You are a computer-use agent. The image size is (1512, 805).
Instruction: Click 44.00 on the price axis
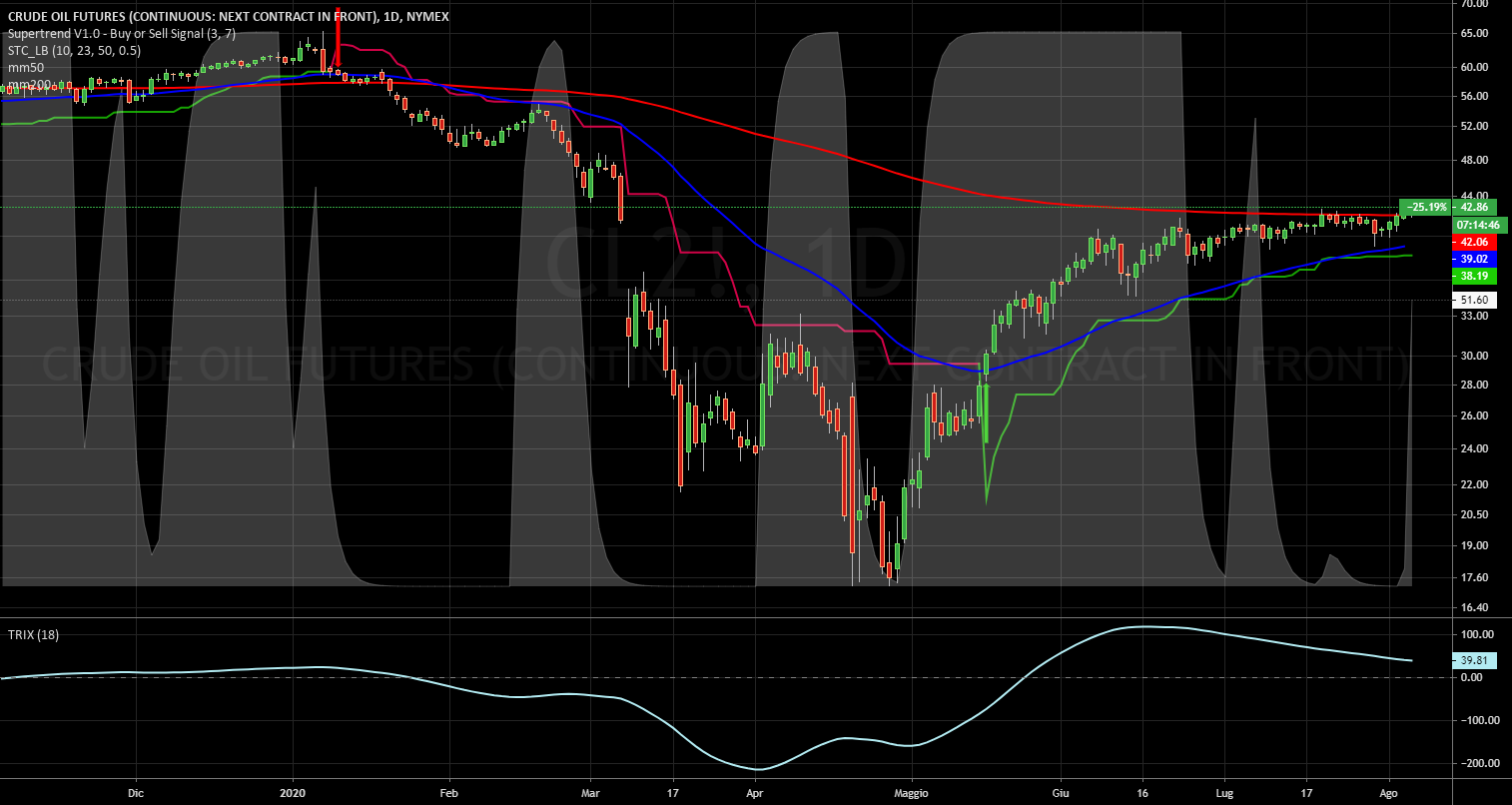[1475, 196]
